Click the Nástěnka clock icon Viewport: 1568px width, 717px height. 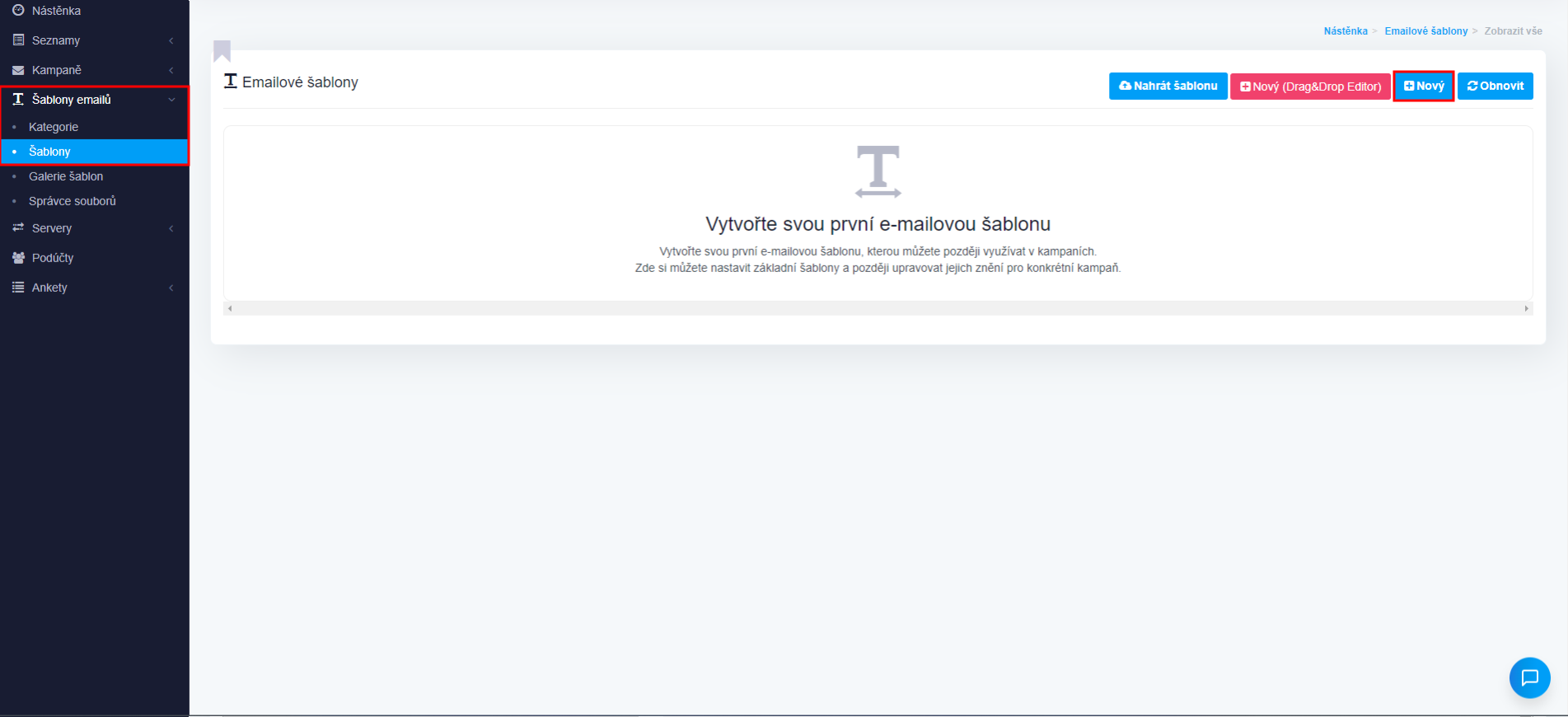(18, 11)
